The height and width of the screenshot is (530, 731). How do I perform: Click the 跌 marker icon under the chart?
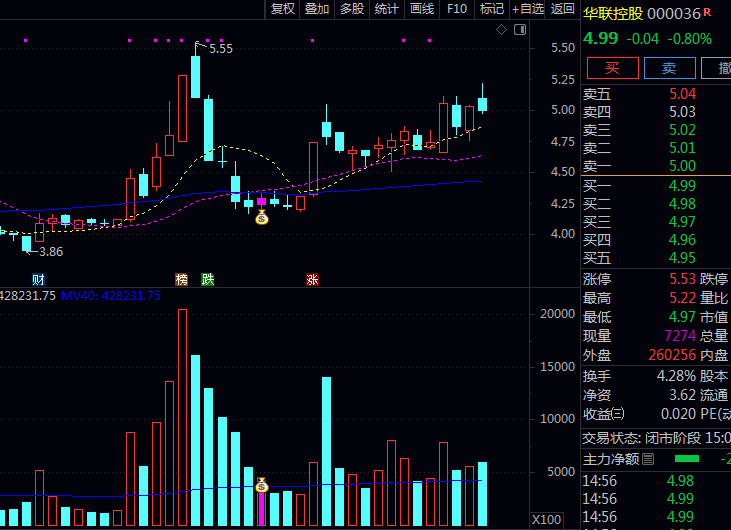click(x=207, y=279)
